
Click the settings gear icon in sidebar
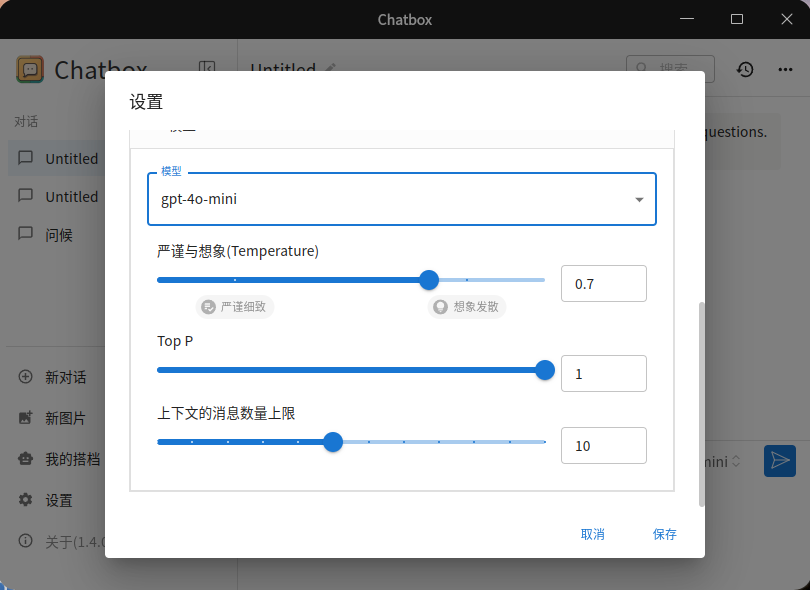(25, 500)
